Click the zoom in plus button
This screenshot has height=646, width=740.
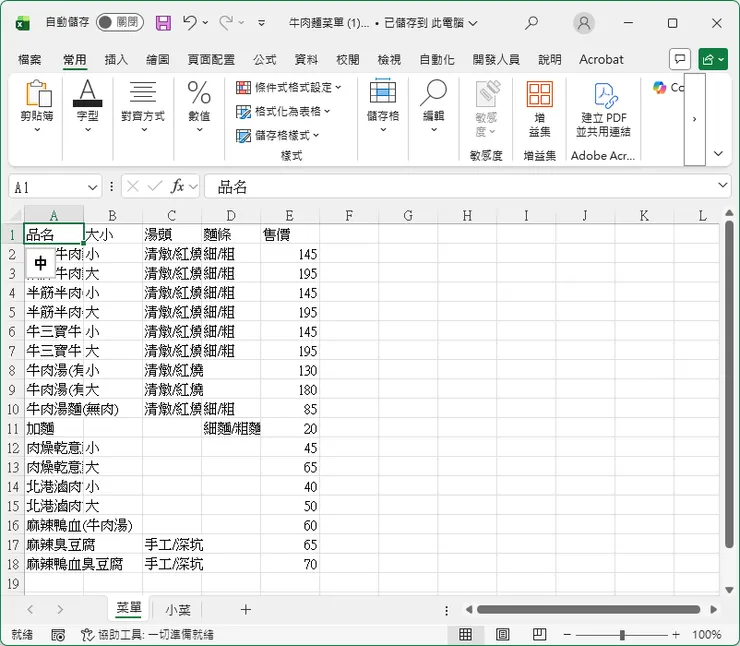tap(676, 635)
